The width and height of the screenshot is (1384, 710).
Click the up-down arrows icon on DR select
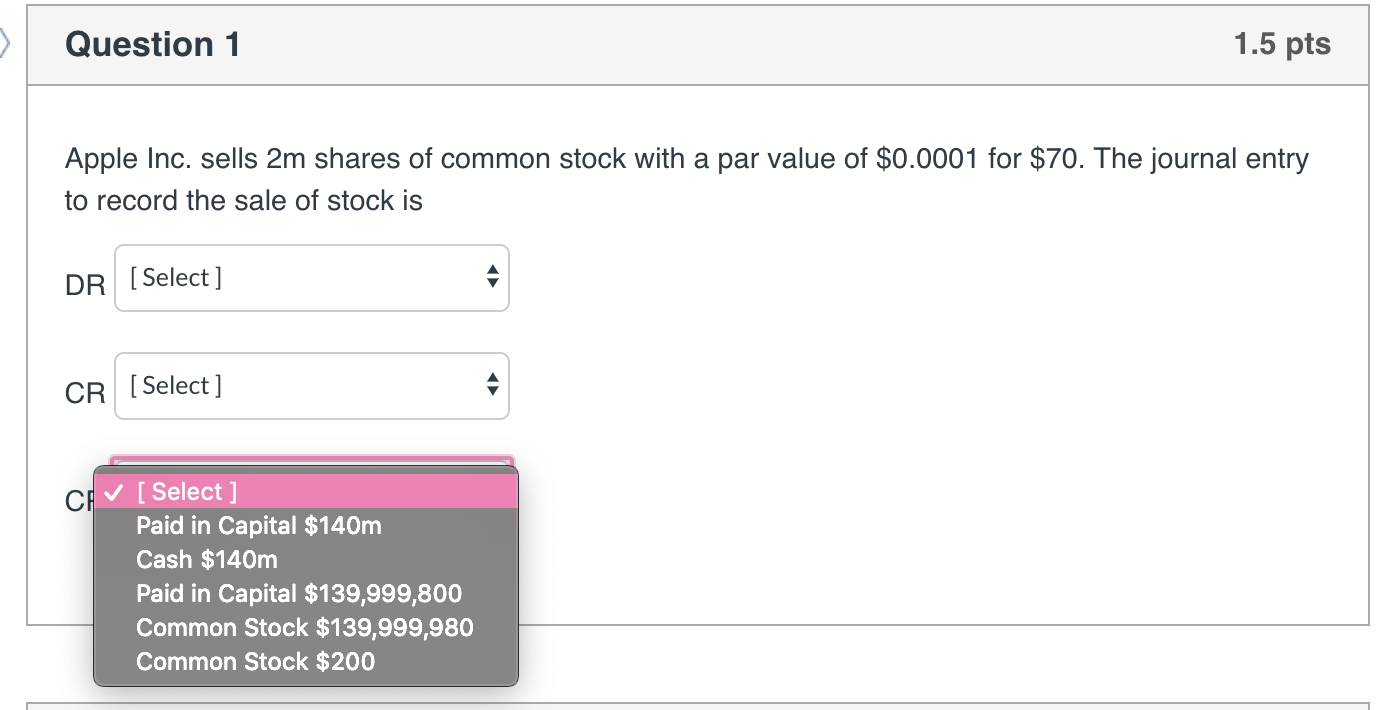(x=492, y=278)
